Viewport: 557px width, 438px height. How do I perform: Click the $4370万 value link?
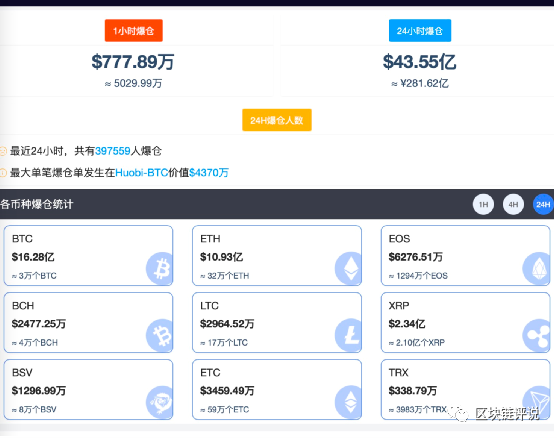click(209, 173)
